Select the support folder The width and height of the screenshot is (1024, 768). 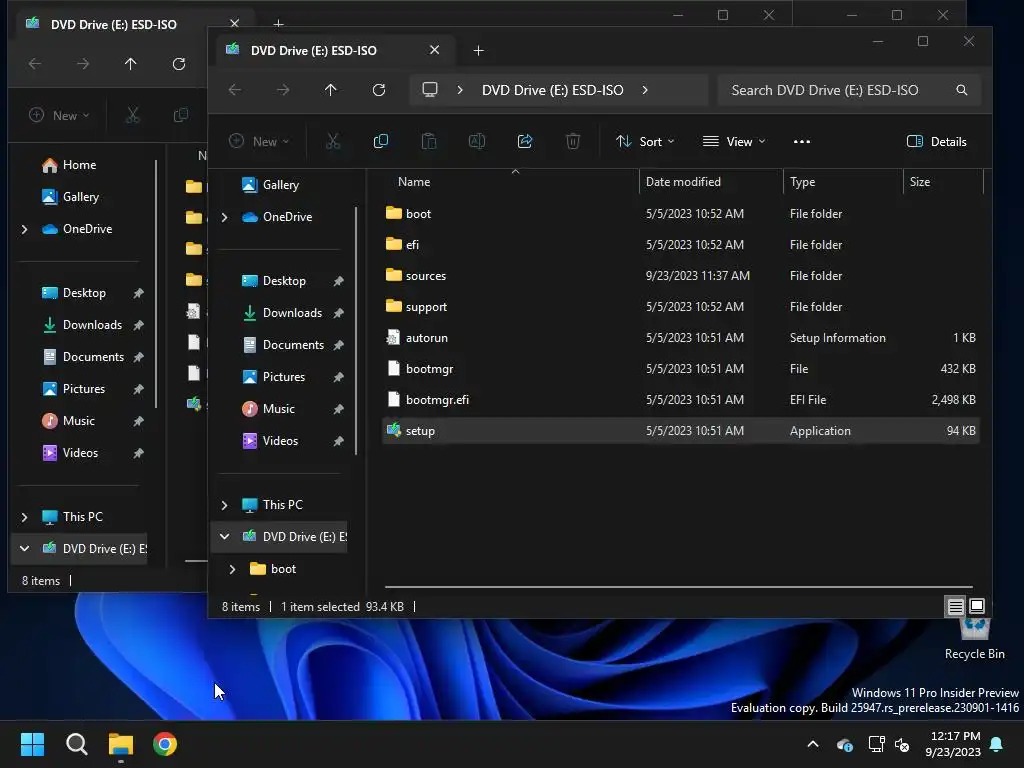[680, 306]
